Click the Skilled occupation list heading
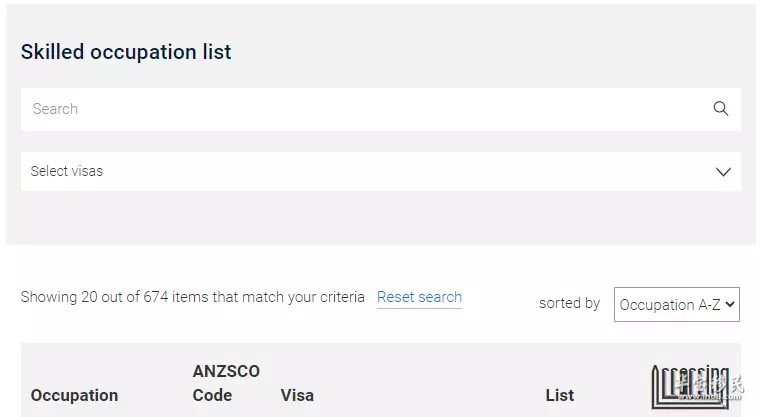This screenshot has width=762, height=417. point(126,52)
